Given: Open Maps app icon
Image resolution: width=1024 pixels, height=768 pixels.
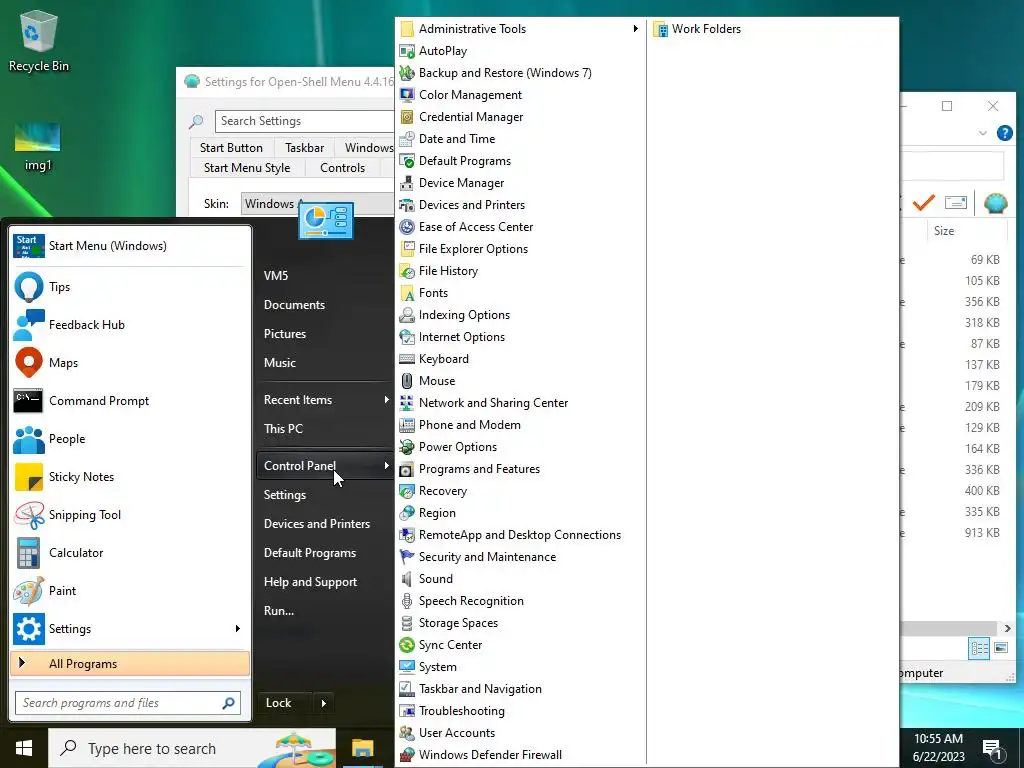Looking at the screenshot, I should (29, 363).
